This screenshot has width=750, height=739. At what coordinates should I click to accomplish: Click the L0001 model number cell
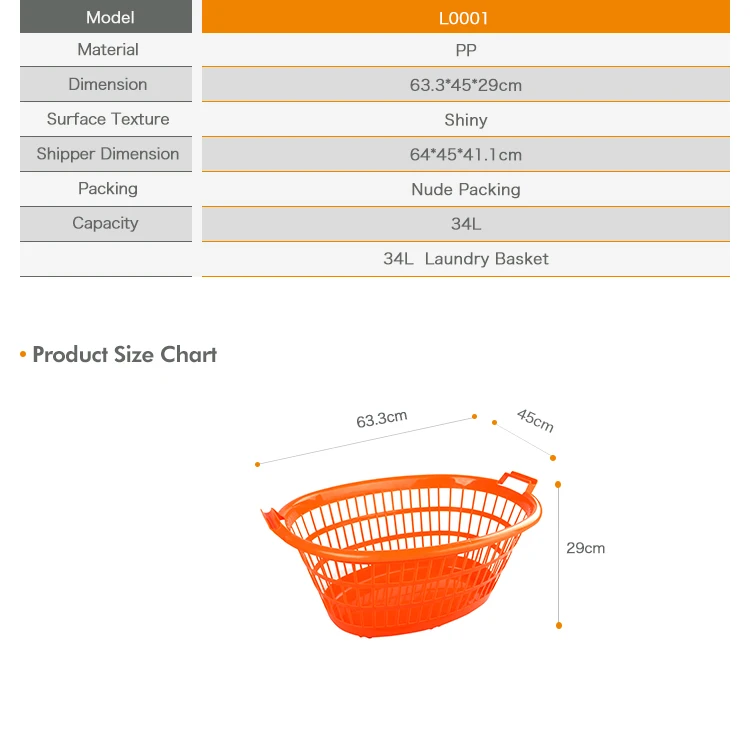pos(465,17)
